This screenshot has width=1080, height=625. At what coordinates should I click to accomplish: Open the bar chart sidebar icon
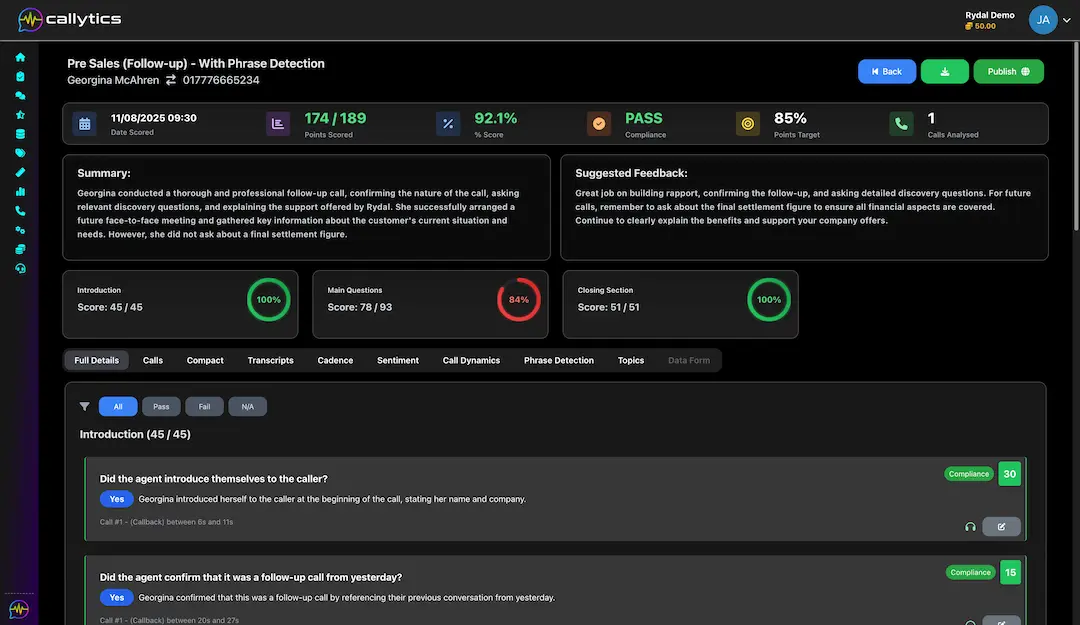click(20, 192)
